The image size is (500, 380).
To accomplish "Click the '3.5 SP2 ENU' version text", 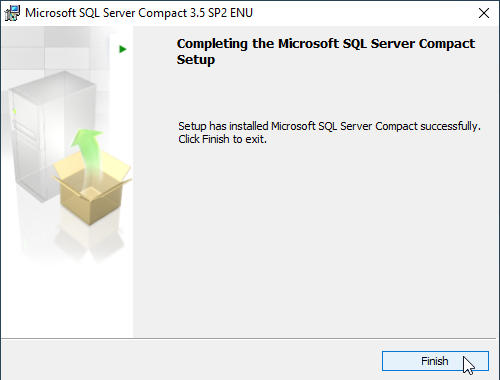I will (221, 13).
